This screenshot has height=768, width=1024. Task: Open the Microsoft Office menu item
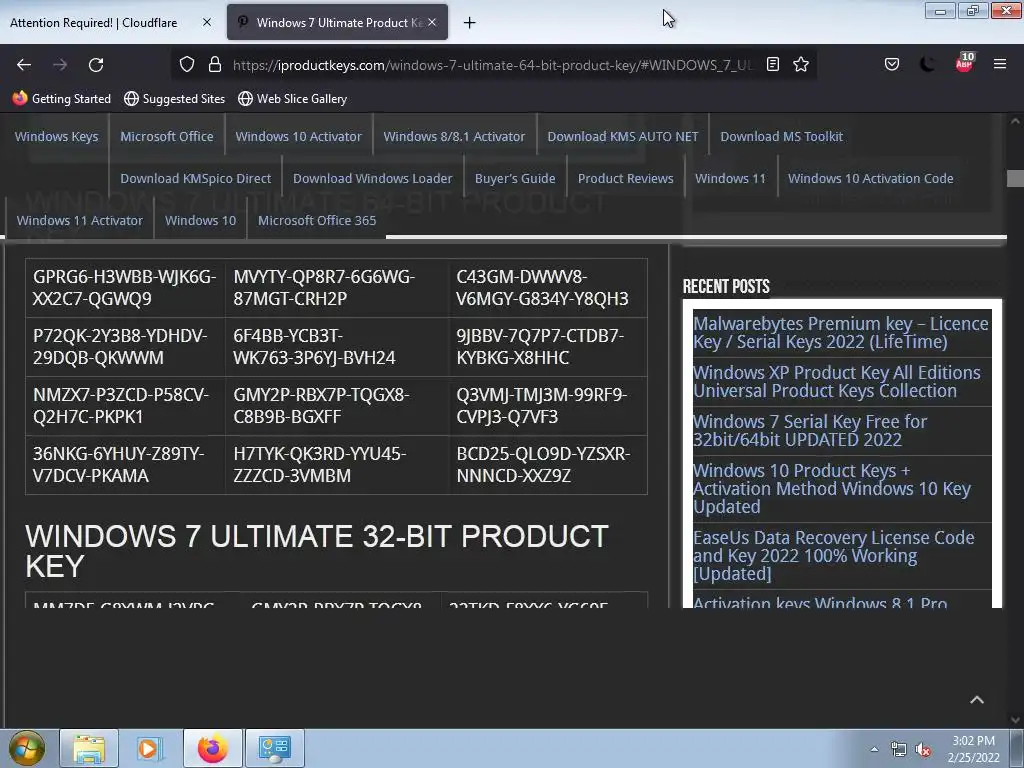167,136
